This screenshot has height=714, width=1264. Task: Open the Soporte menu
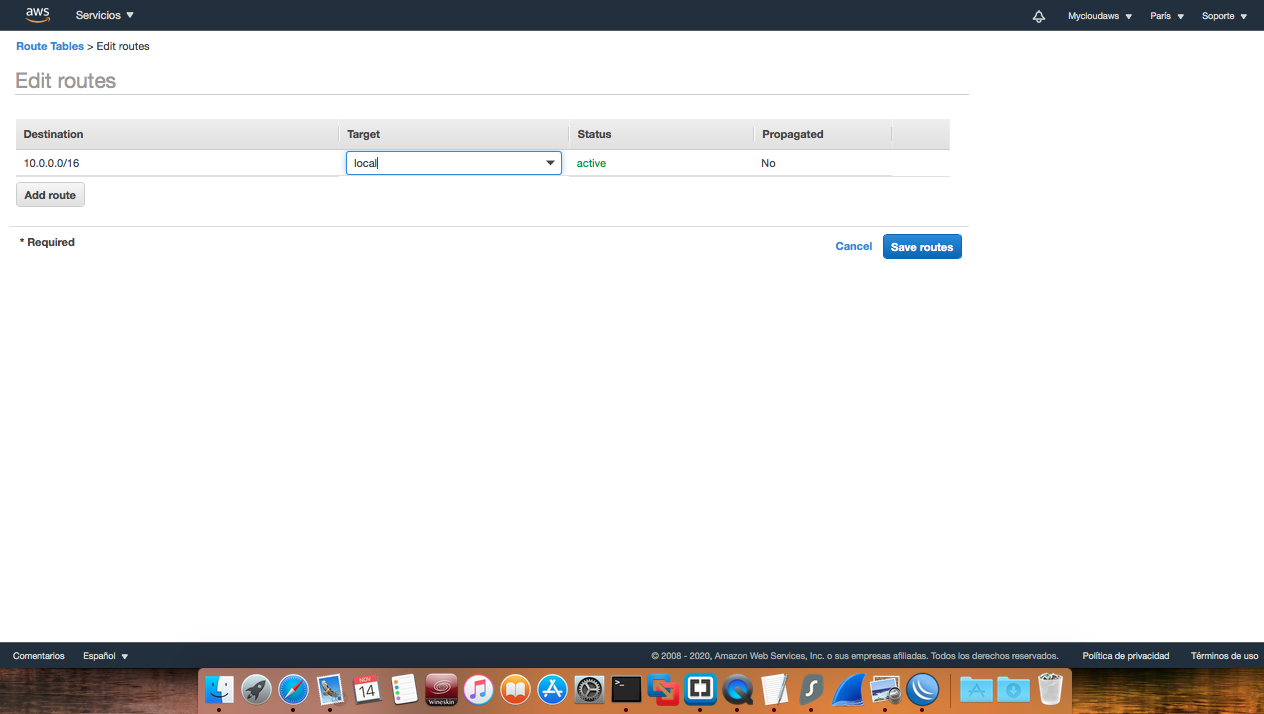click(x=1222, y=15)
